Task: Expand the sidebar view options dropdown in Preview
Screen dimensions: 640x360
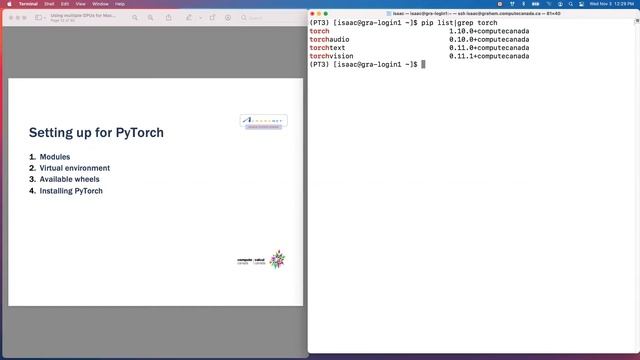Action: pyautogui.click(x=44, y=18)
